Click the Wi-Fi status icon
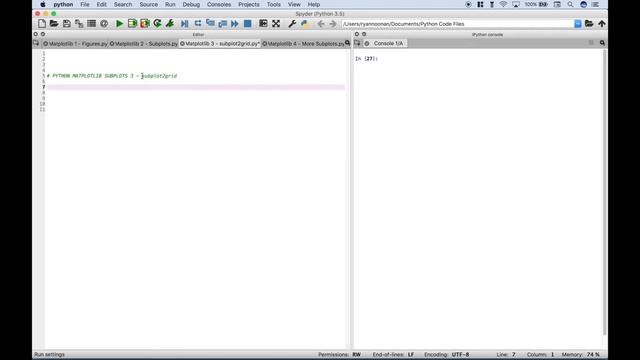This screenshot has width=640, height=360. 503,4
